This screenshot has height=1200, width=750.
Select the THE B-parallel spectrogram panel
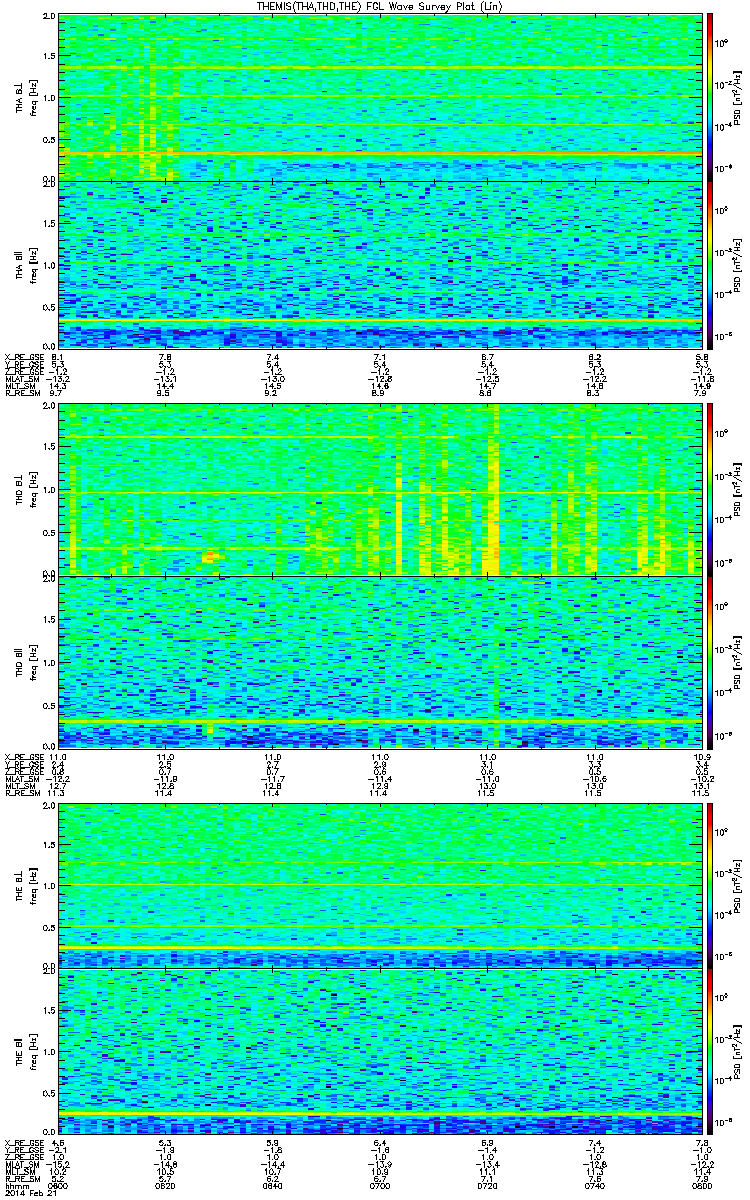[x=380, y=1050]
